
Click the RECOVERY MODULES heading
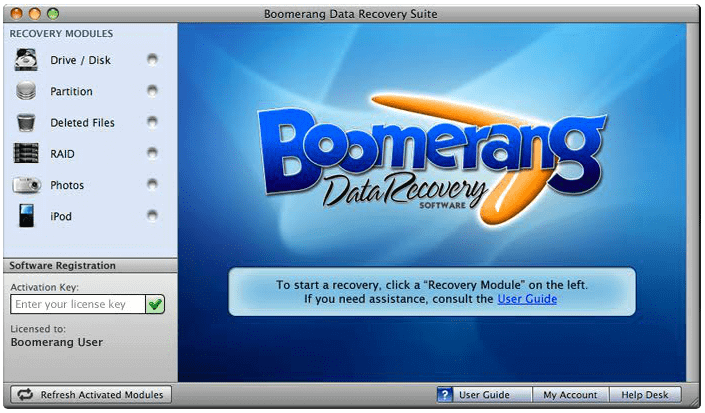tap(61, 34)
